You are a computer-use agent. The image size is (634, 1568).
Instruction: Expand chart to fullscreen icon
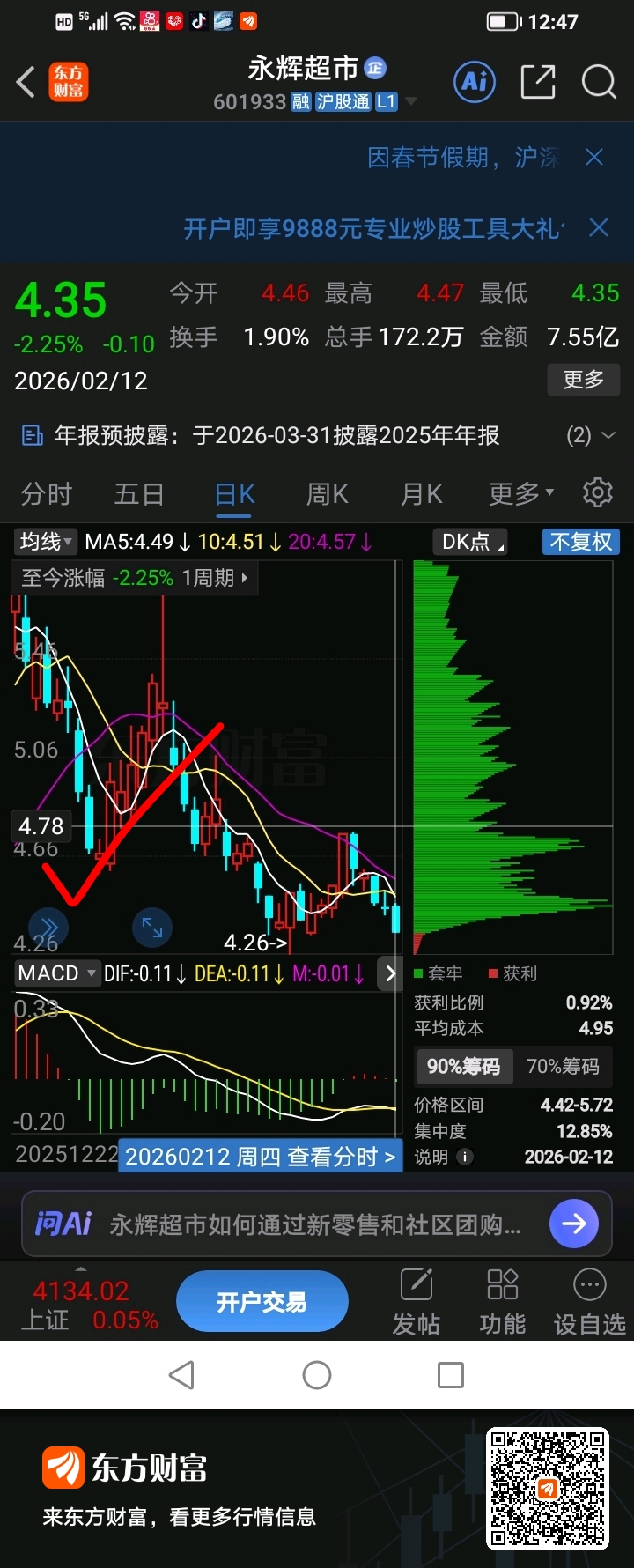(152, 927)
